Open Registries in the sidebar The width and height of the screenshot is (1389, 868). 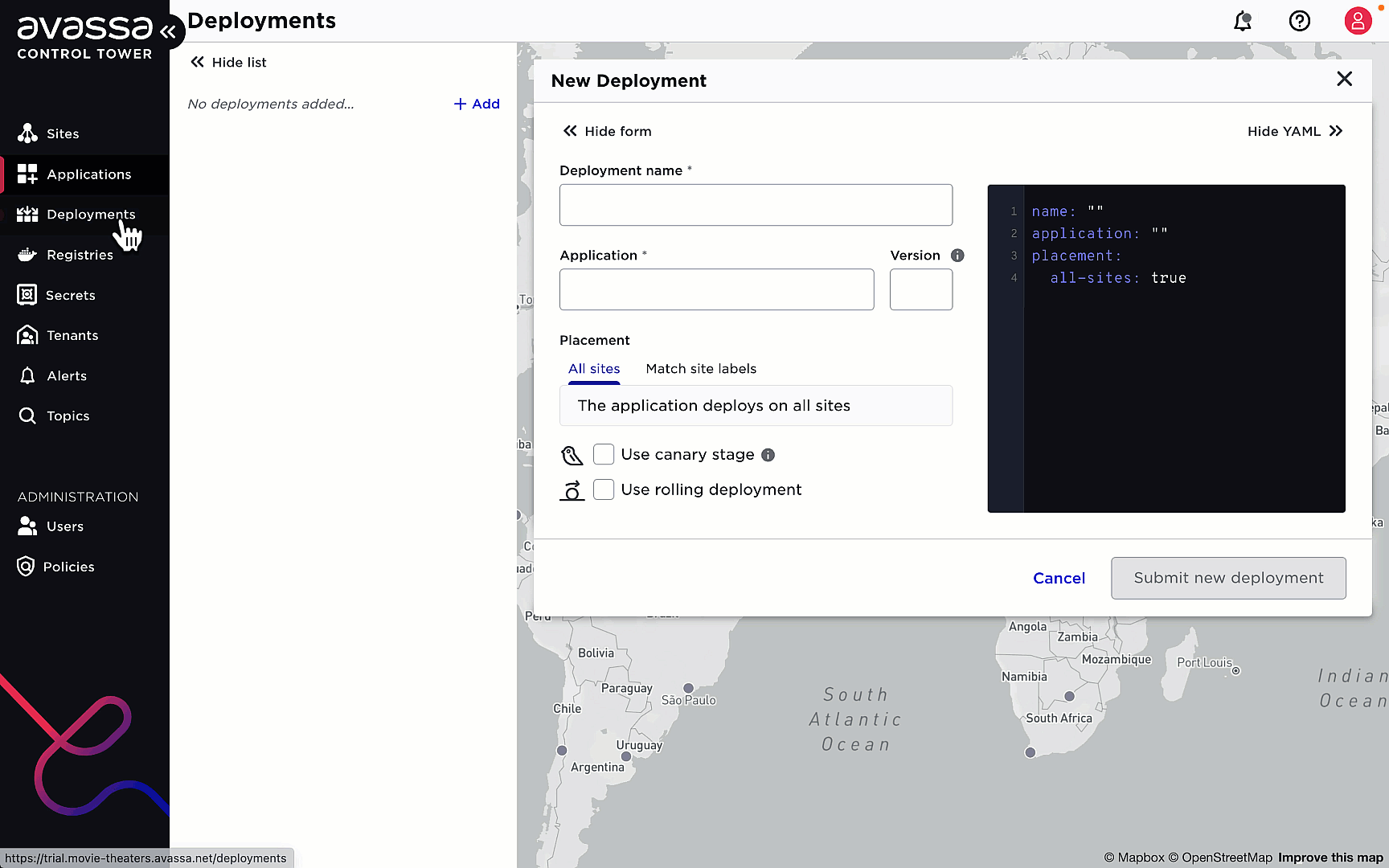point(80,255)
